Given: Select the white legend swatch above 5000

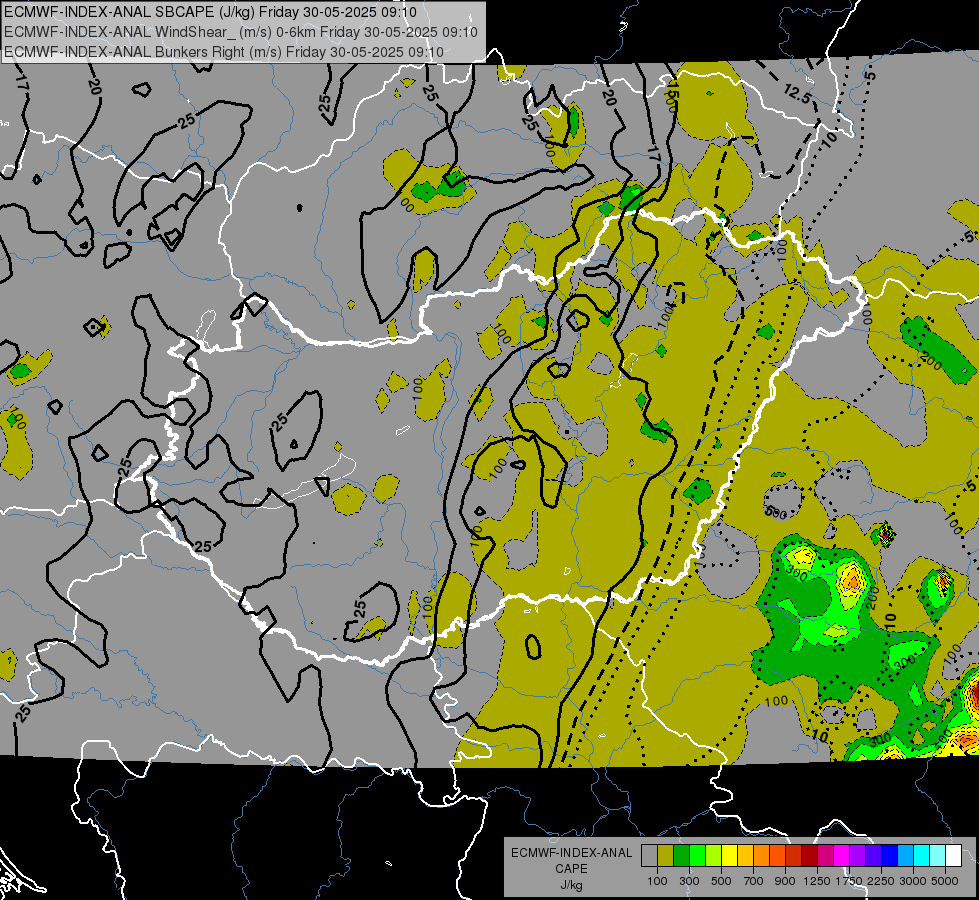Looking at the screenshot, I should tap(953, 855).
